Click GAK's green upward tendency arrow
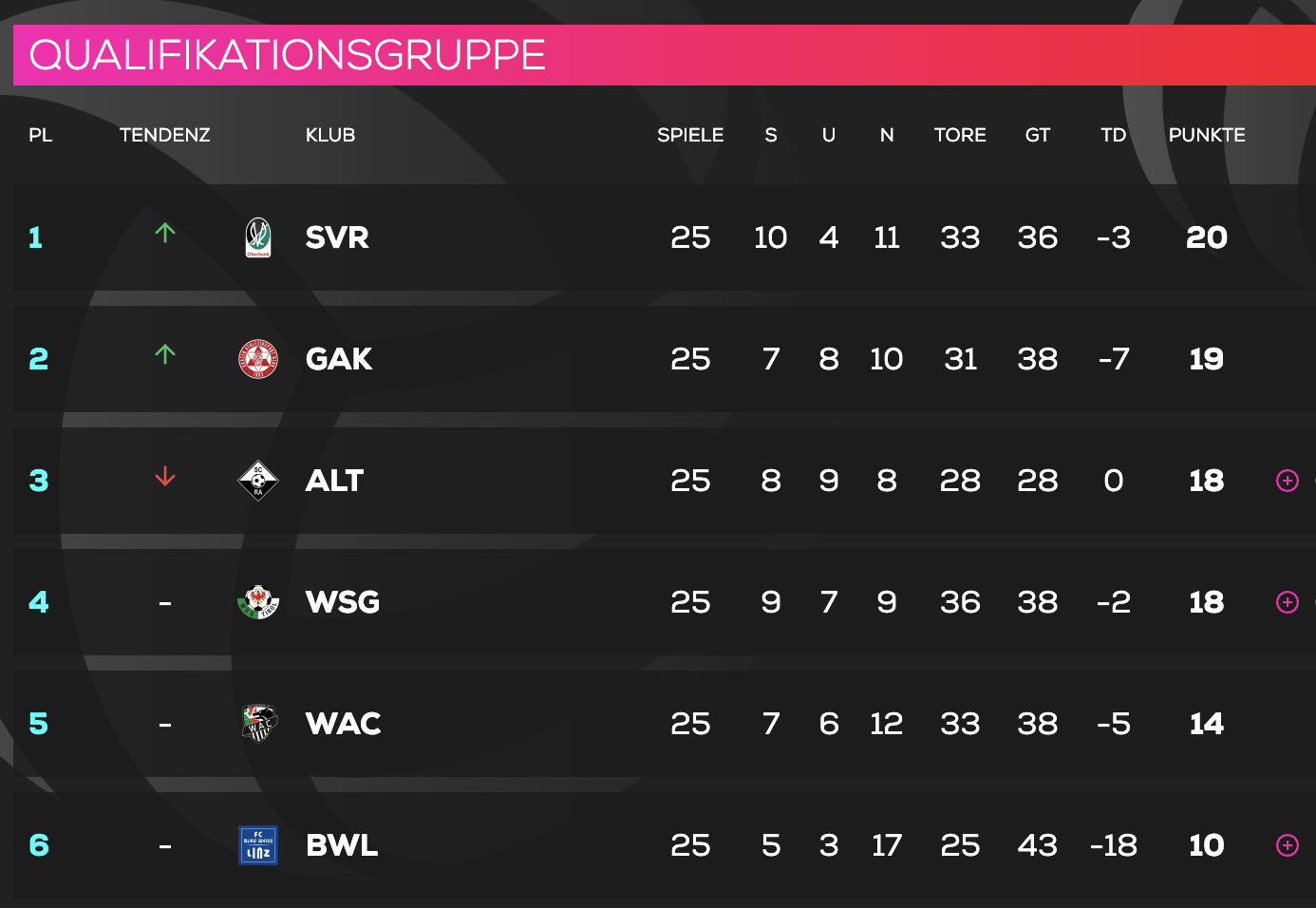Viewport: 1316px width, 908px height. coord(165,354)
